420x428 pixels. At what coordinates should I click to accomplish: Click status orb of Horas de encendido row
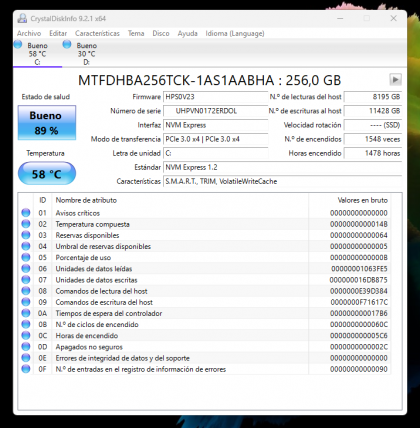click(26, 336)
